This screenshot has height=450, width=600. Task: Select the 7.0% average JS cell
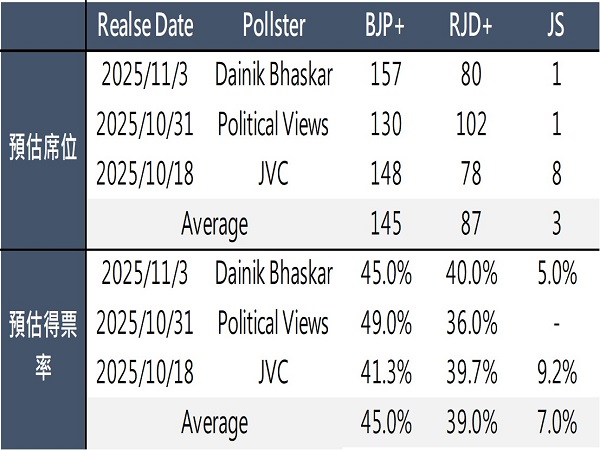coord(556,423)
